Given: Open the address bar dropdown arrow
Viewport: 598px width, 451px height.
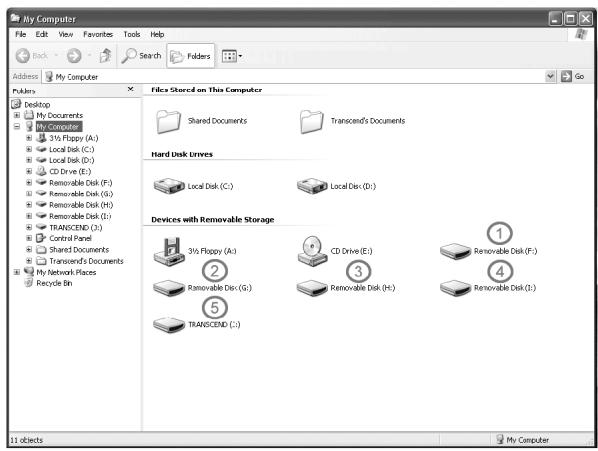Looking at the screenshot, I should click(x=550, y=76).
